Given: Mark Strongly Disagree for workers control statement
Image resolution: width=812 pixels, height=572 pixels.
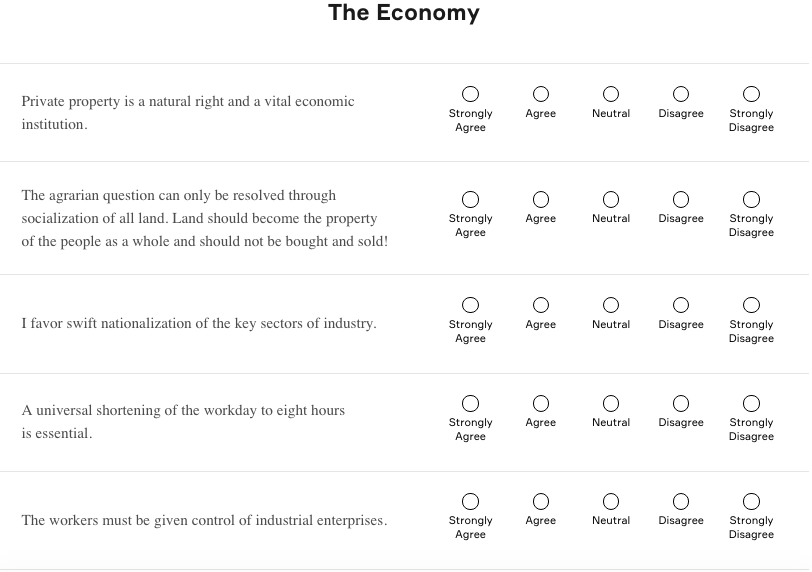Looking at the screenshot, I should [x=751, y=501].
